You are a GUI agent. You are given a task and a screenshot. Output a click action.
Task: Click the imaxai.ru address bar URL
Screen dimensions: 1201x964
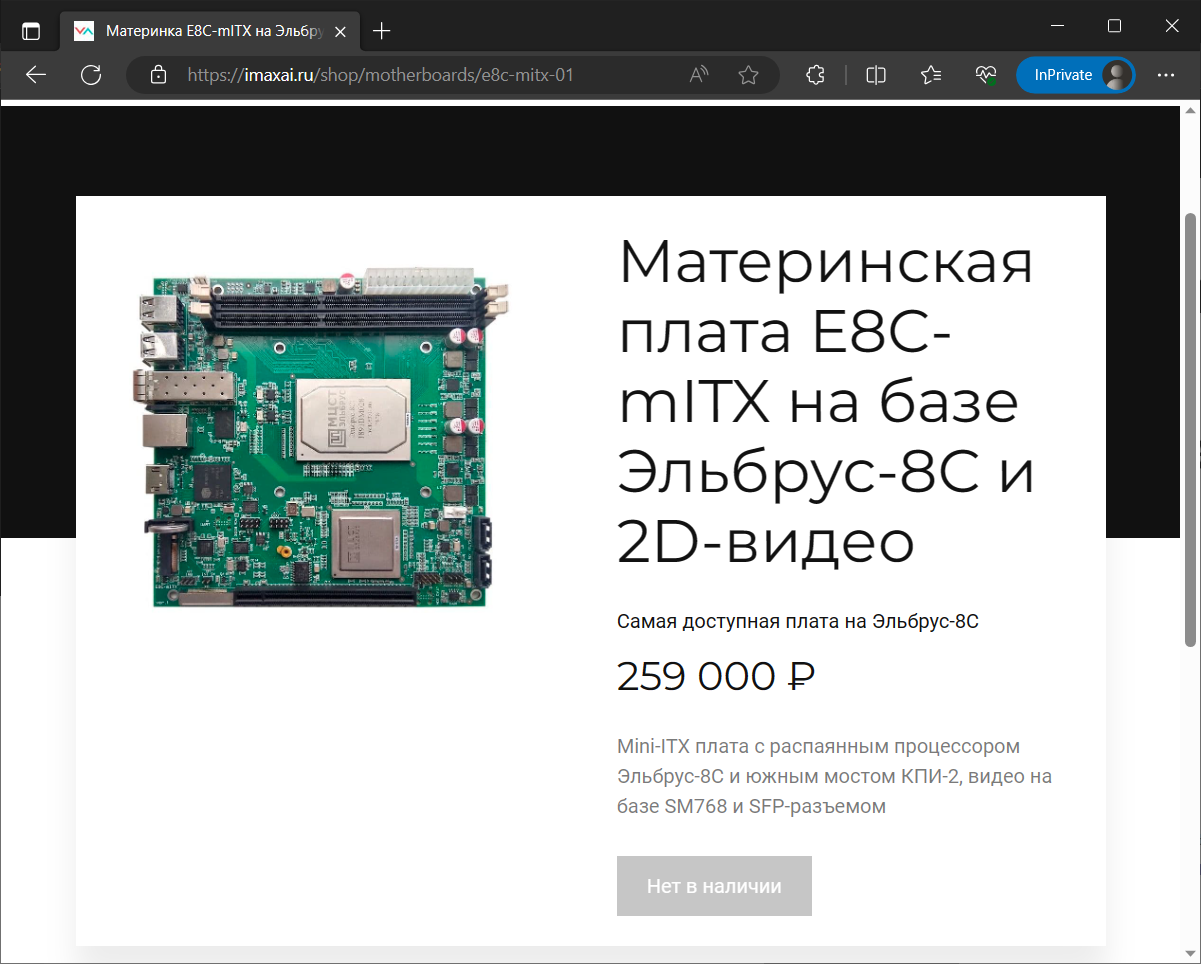(x=381, y=75)
